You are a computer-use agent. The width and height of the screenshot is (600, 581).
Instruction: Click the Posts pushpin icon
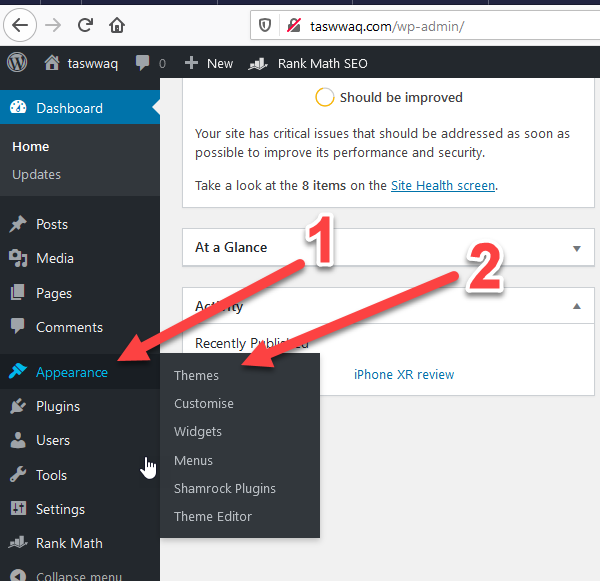pyautogui.click(x=18, y=224)
